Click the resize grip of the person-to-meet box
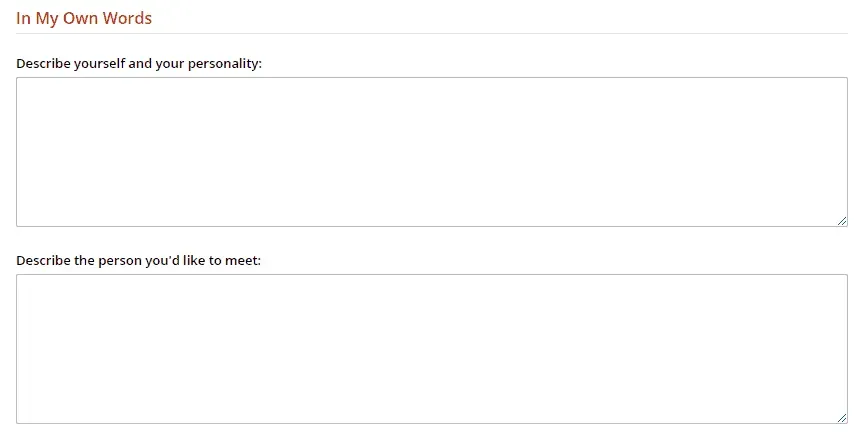 coord(842,418)
